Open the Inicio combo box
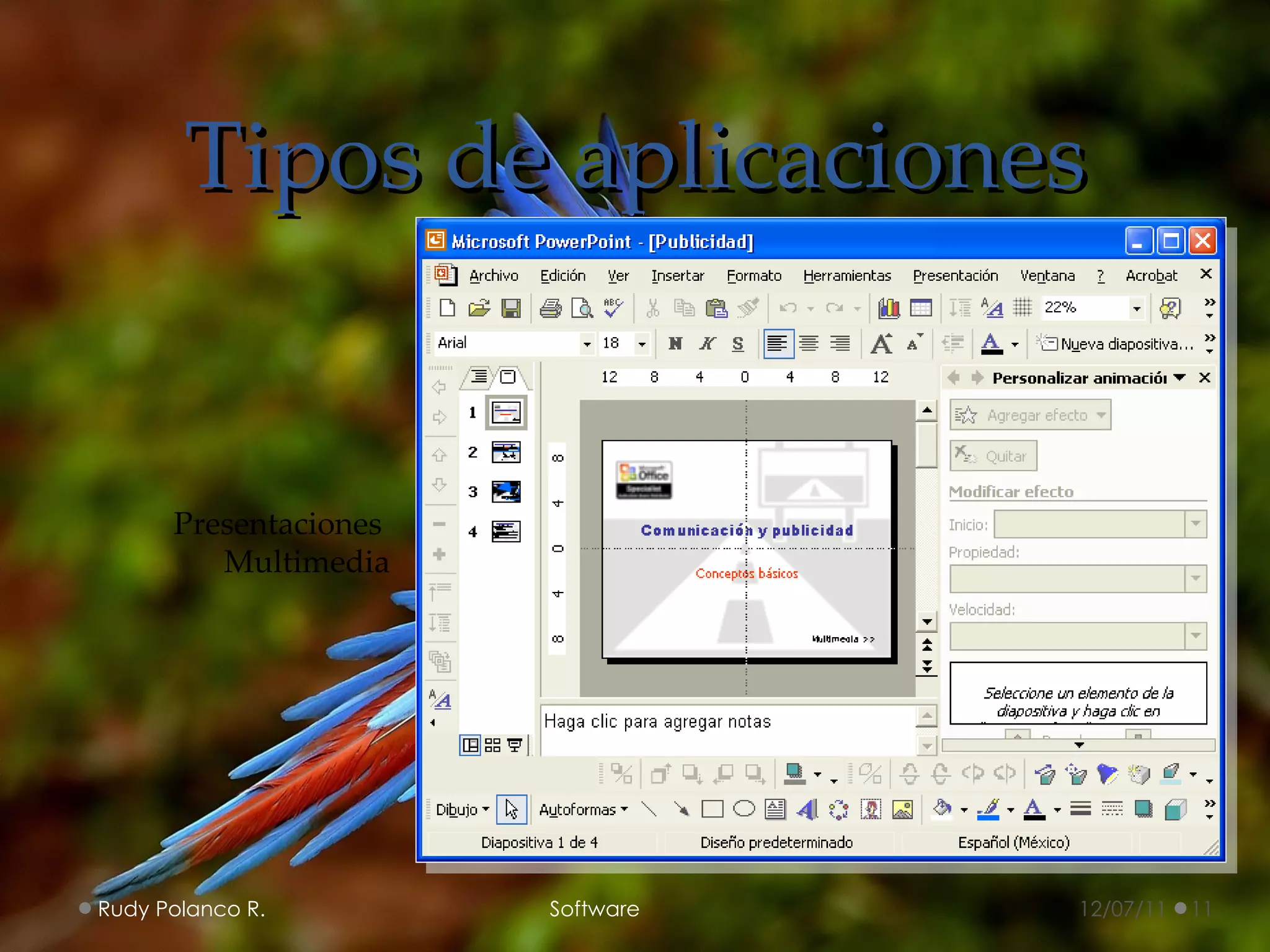Image resolution: width=1270 pixels, height=952 pixels. (1100, 524)
